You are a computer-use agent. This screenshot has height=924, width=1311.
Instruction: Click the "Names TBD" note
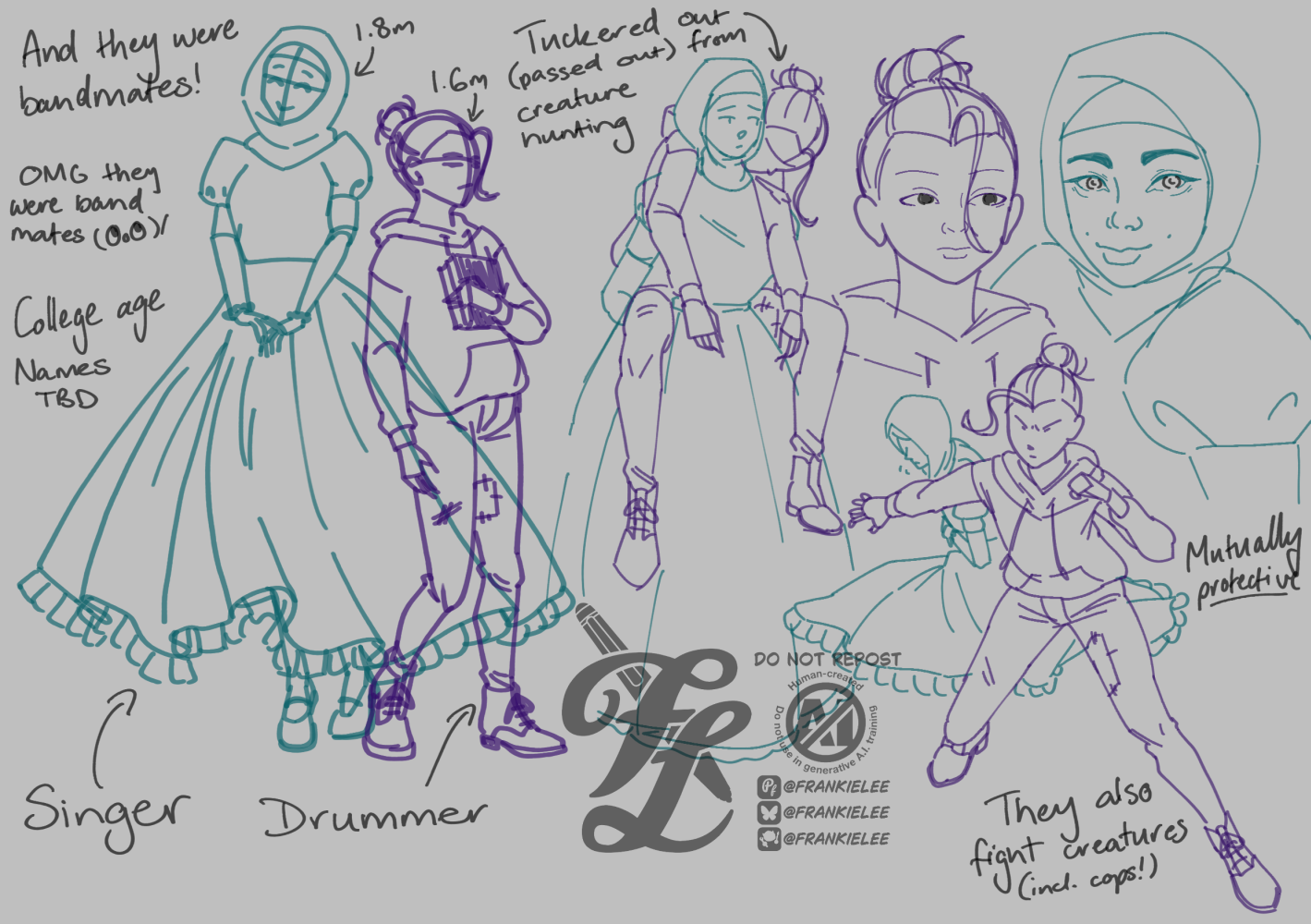pyautogui.click(x=62, y=383)
